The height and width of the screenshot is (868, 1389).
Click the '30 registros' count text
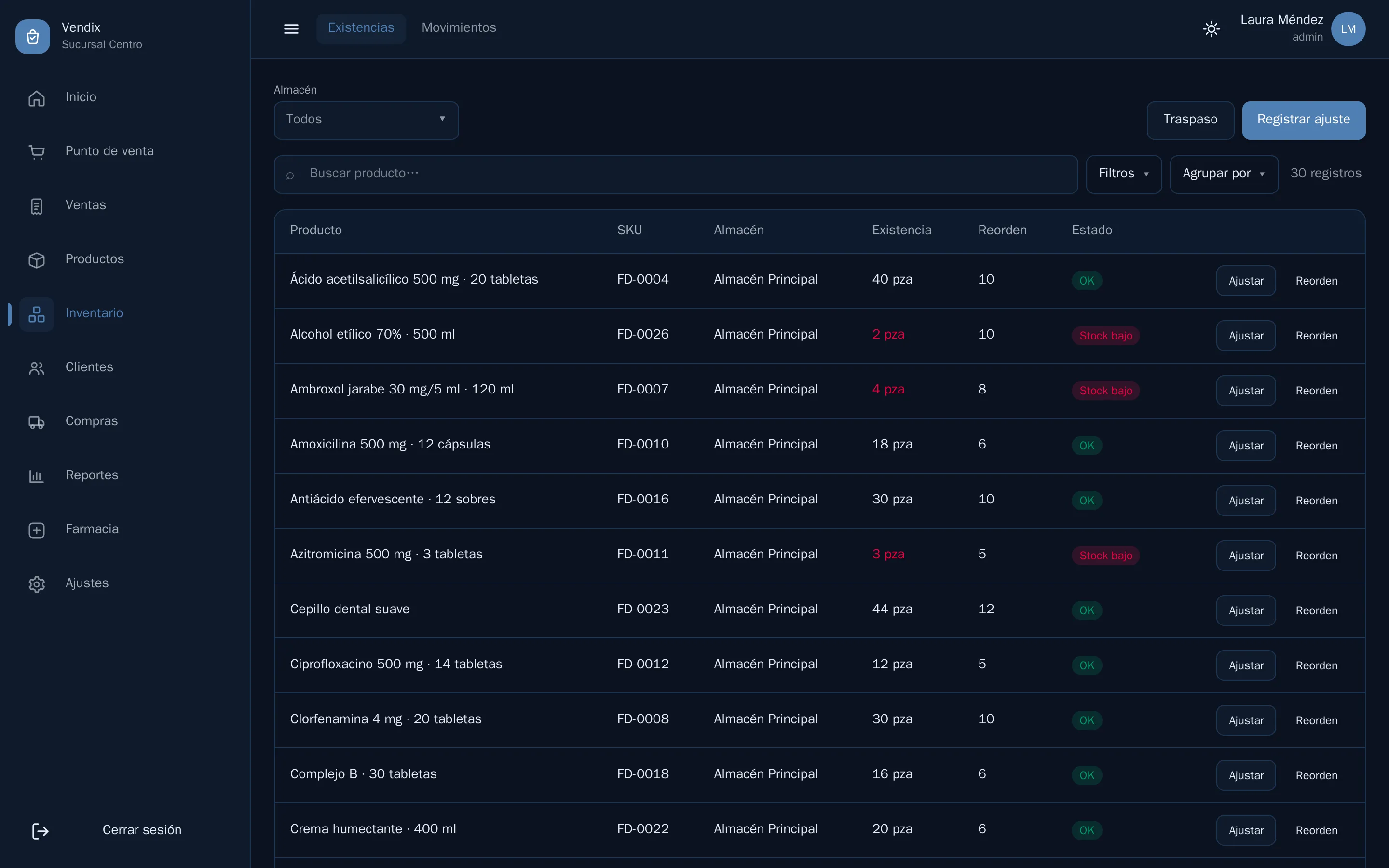click(x=1325, y=174)
